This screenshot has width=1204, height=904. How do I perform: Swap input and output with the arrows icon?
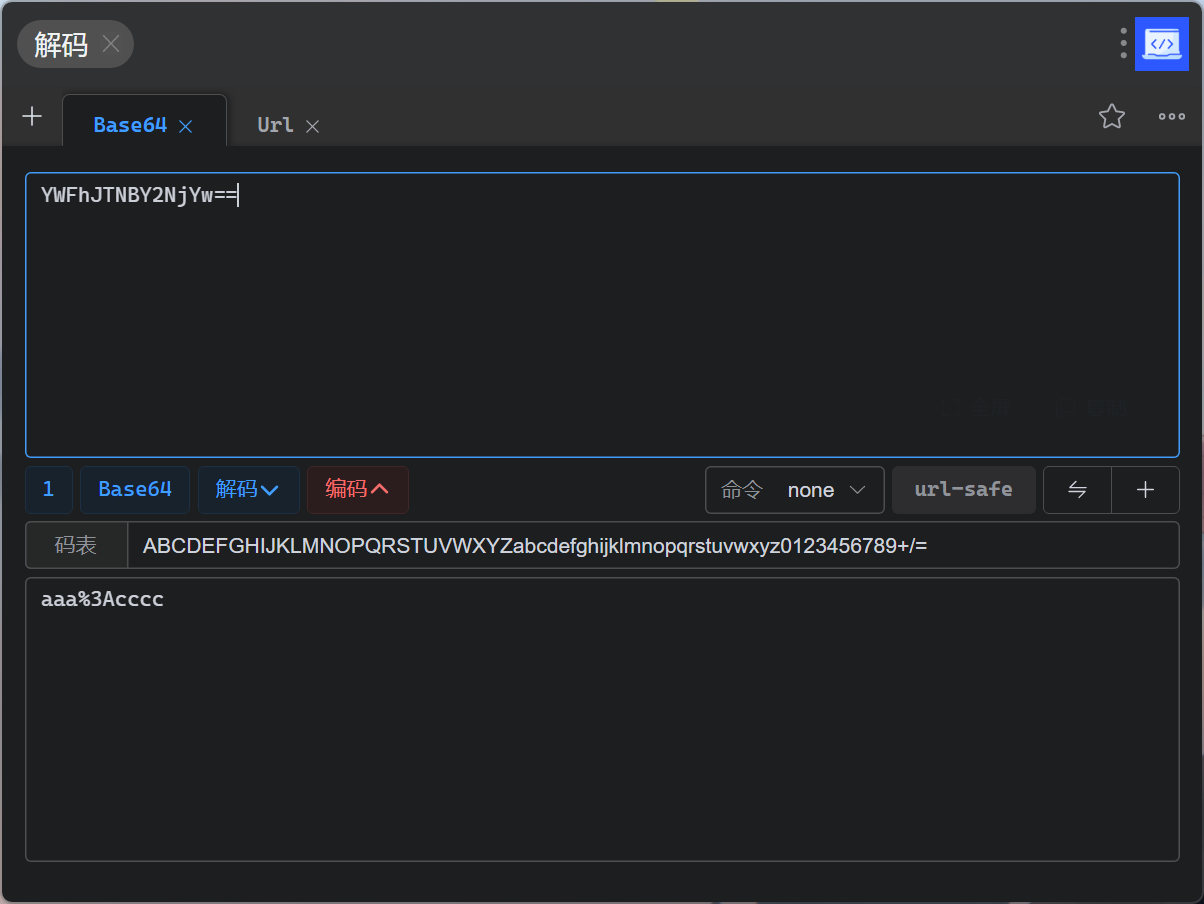(x=1077, y=490)
